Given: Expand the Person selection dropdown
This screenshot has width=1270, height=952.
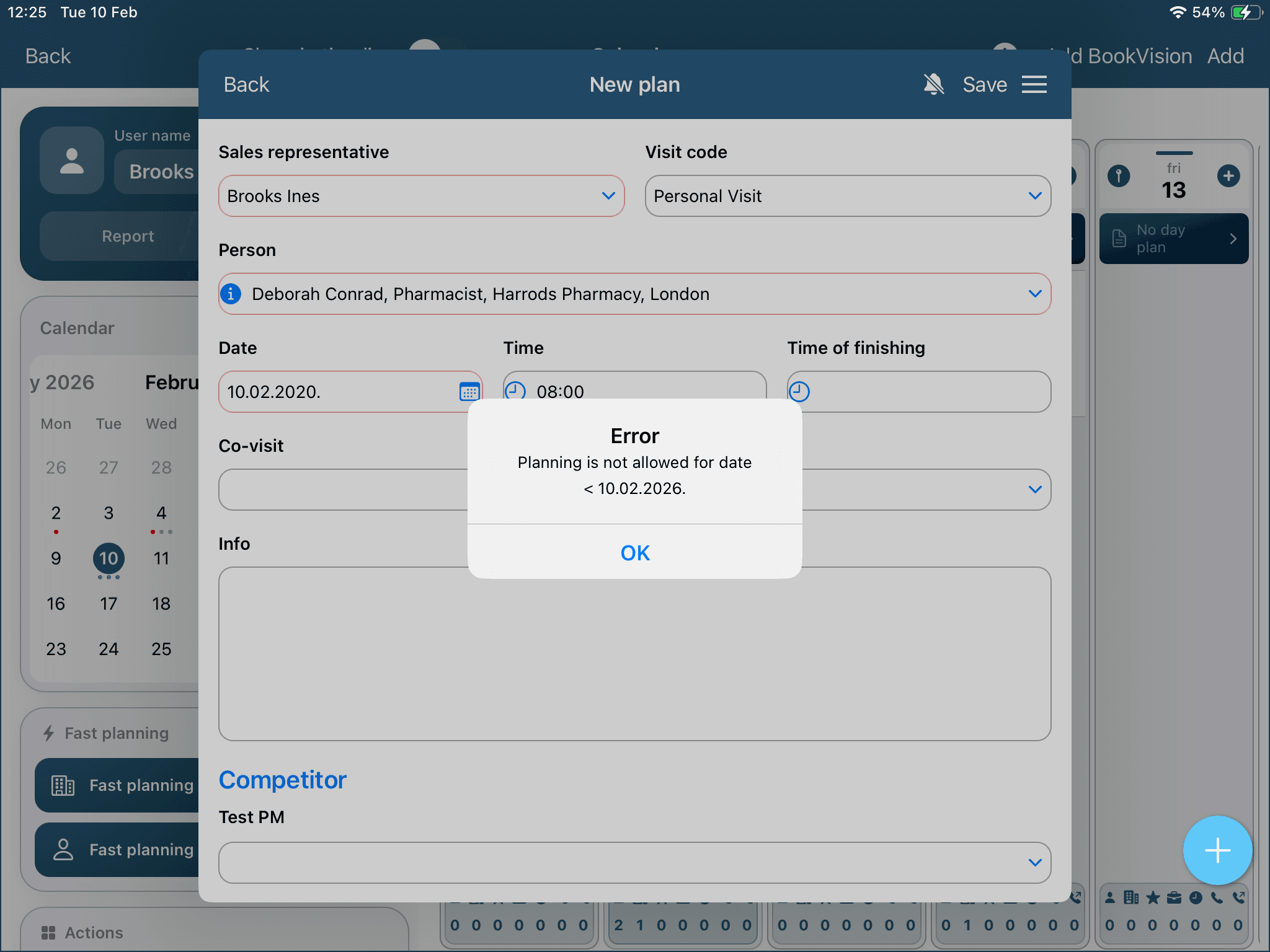Looking at the screenshot, I should click(1034, 294).
